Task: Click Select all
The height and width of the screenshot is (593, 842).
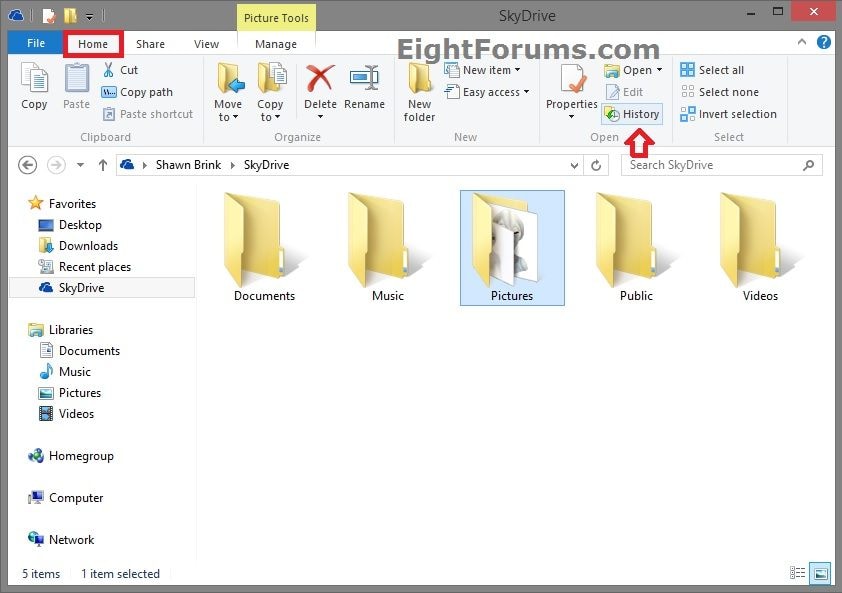Action: [712, 70]
